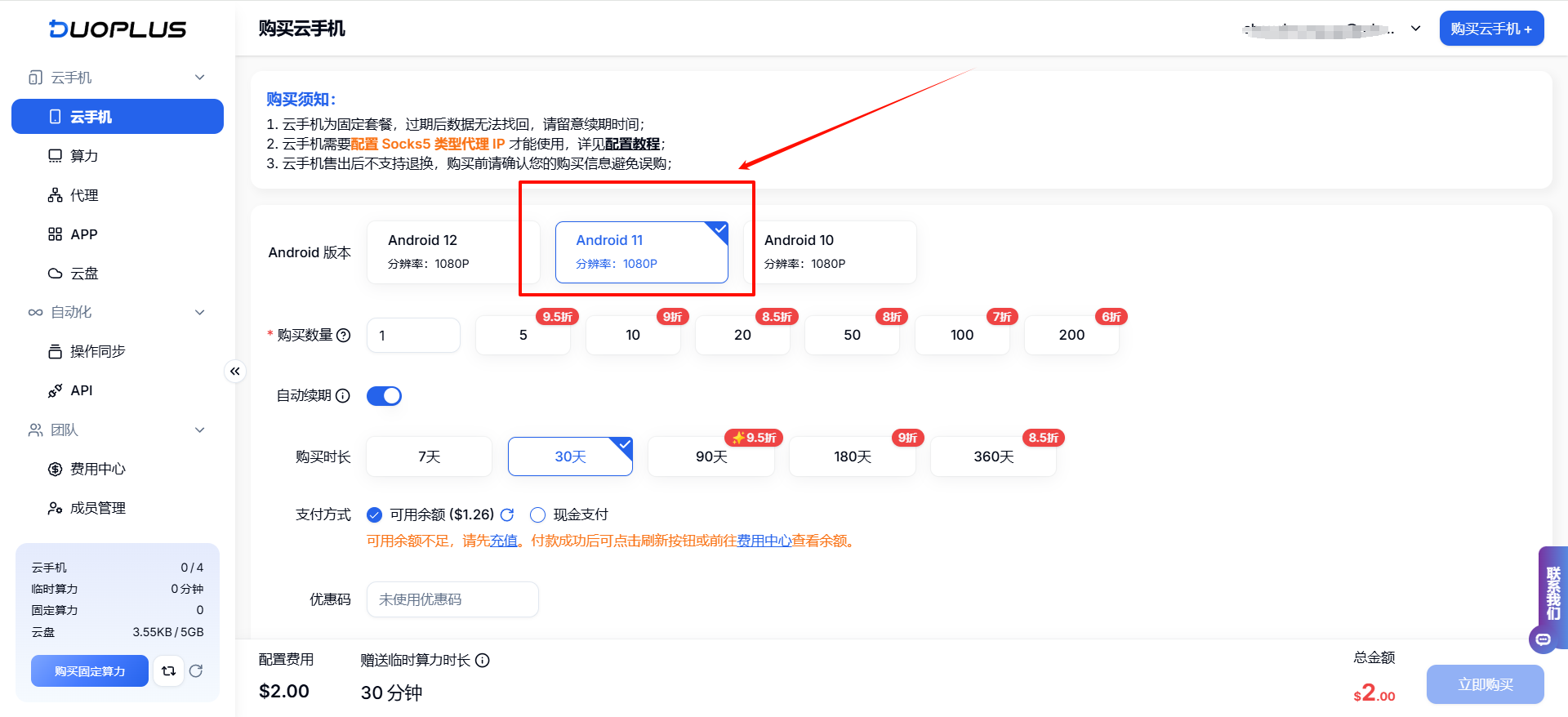Viewport: 1568px width, 717px height.
Task: Choose quantity 50
Action: pos(852,336)
